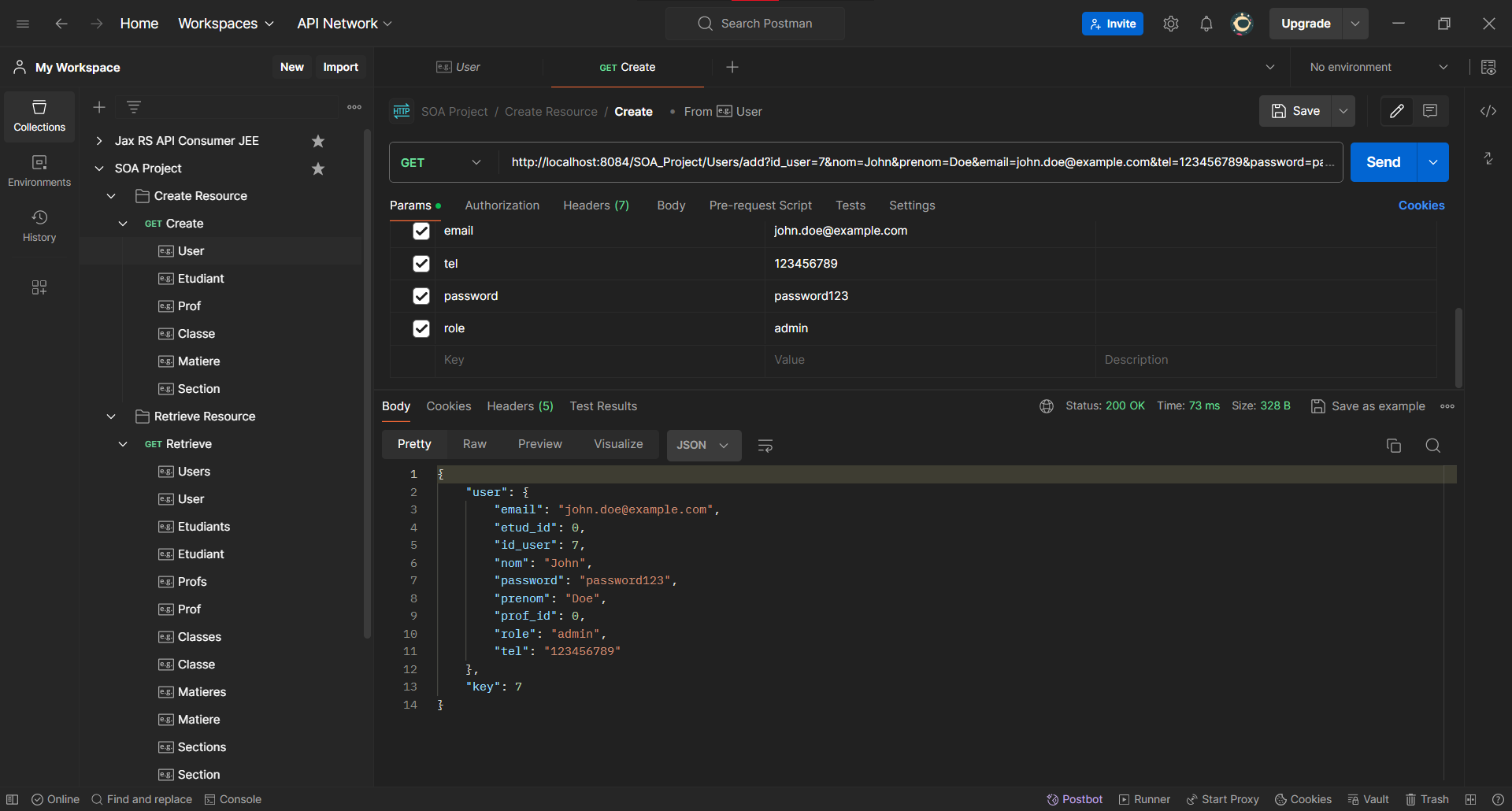Open Trash in status bar

1427,799
